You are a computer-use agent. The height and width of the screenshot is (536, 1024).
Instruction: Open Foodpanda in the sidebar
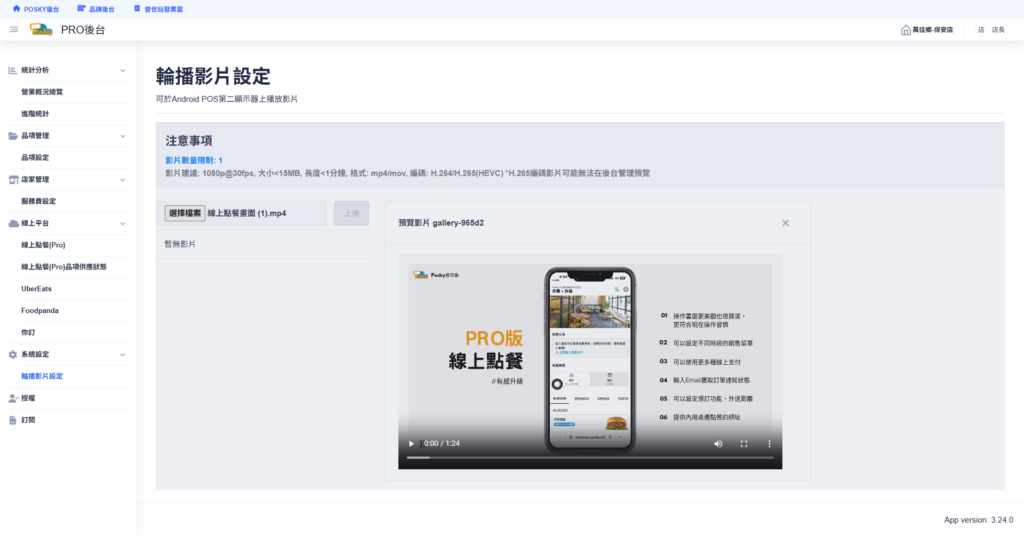[x=40, y=310]
